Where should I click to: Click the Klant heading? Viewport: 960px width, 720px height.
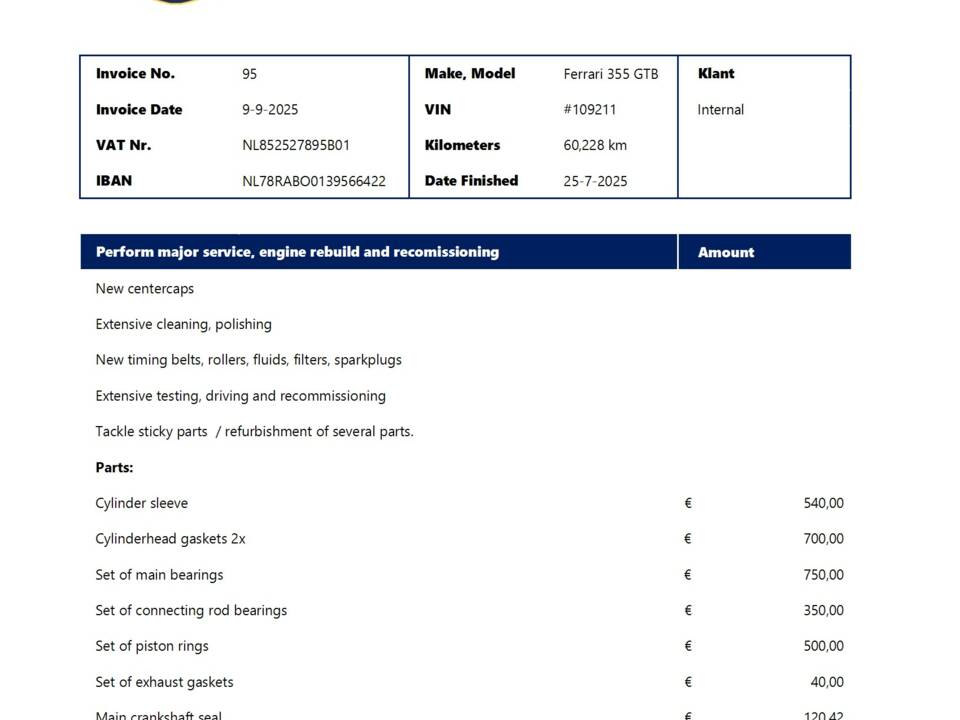(716, 73)
